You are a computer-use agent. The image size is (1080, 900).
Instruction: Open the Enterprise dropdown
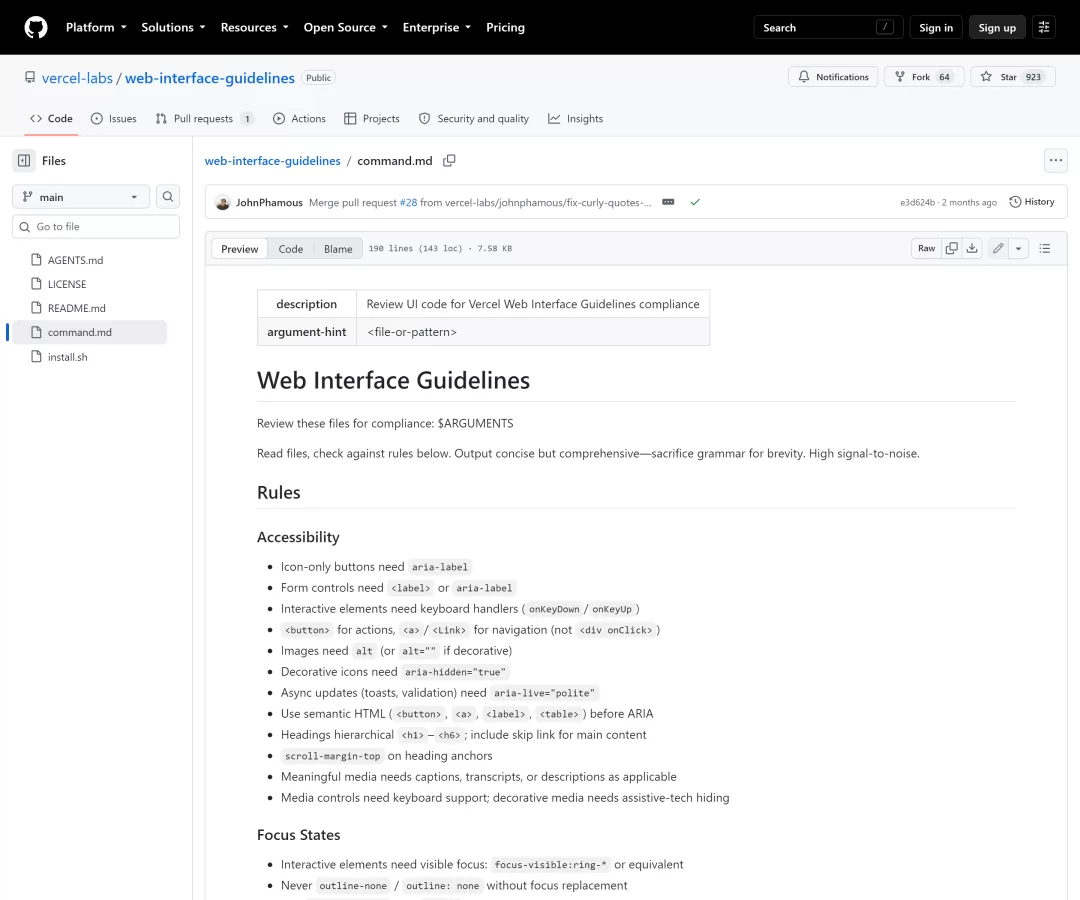437,28
